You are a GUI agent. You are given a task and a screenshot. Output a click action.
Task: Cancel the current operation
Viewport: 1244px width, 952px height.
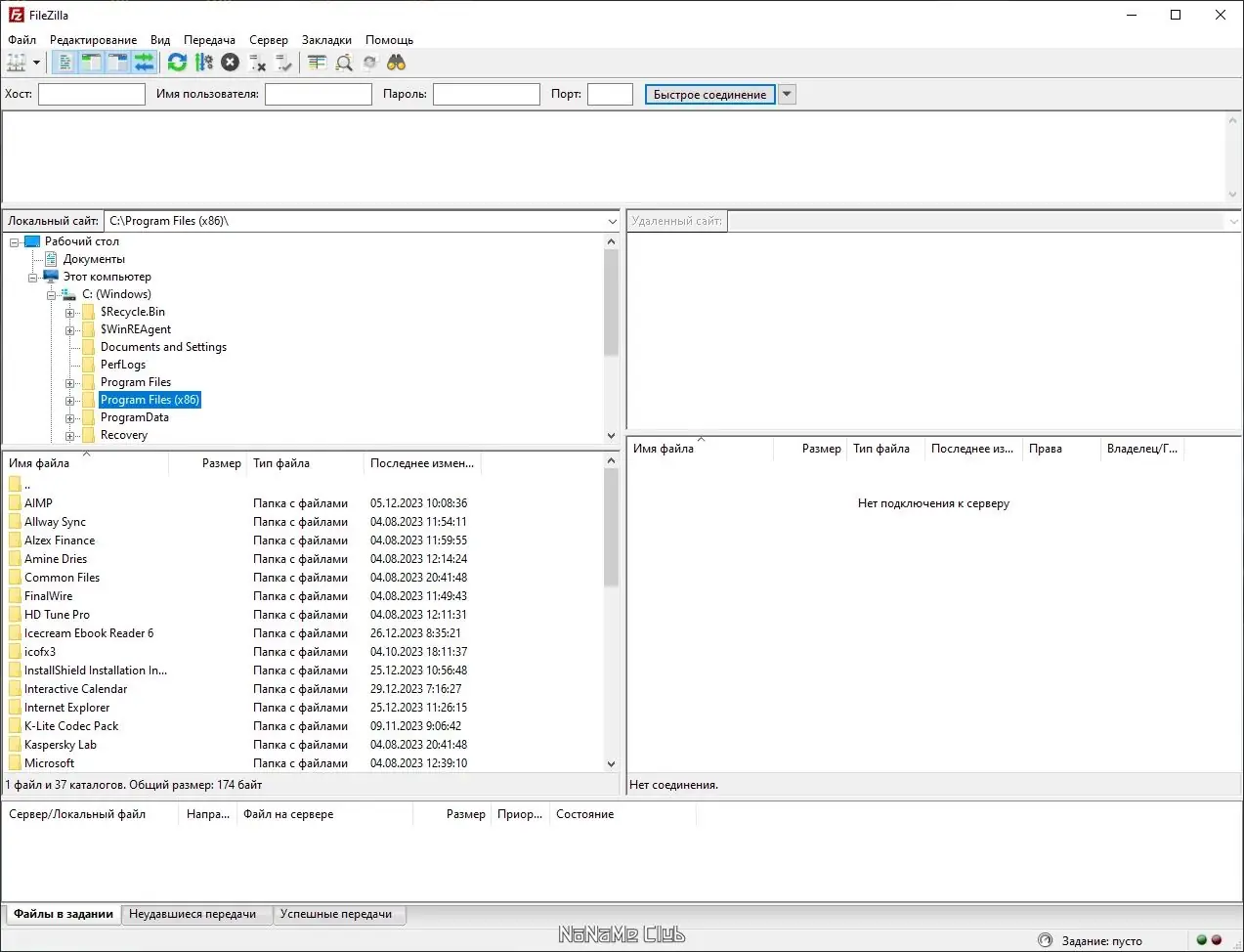[230, 63]
